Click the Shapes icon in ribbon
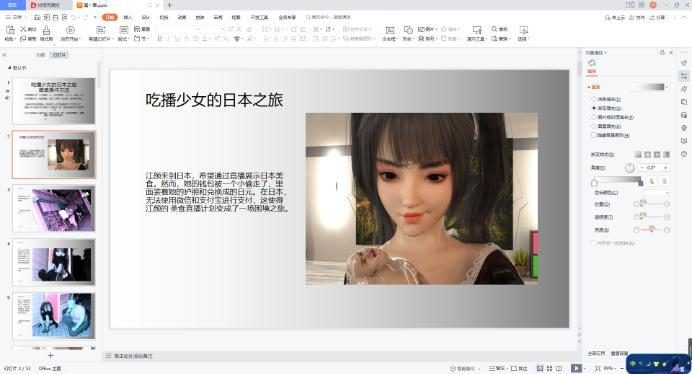Screen dimensions: 692x374 [408, 30]
